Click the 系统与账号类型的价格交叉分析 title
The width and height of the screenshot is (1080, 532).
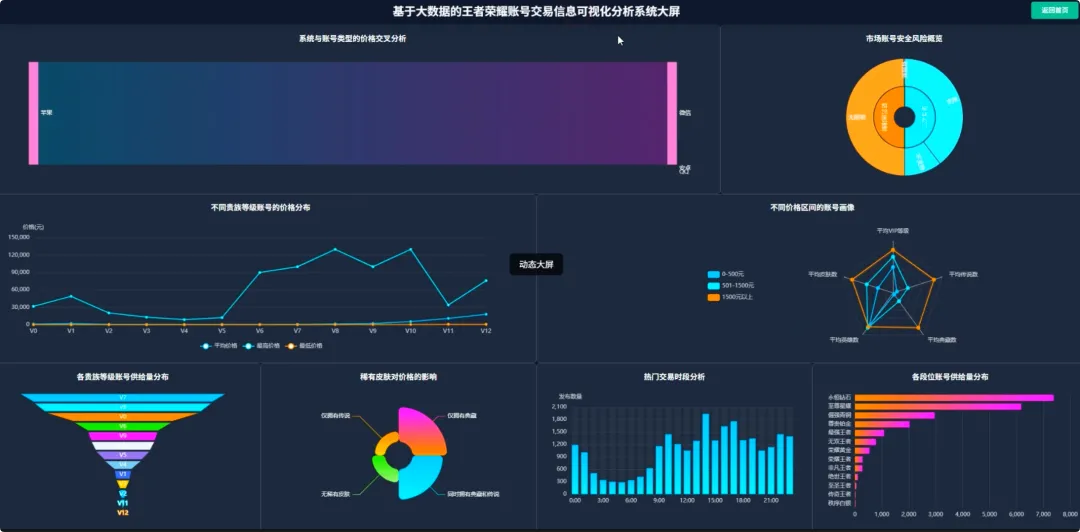point(353,39)
